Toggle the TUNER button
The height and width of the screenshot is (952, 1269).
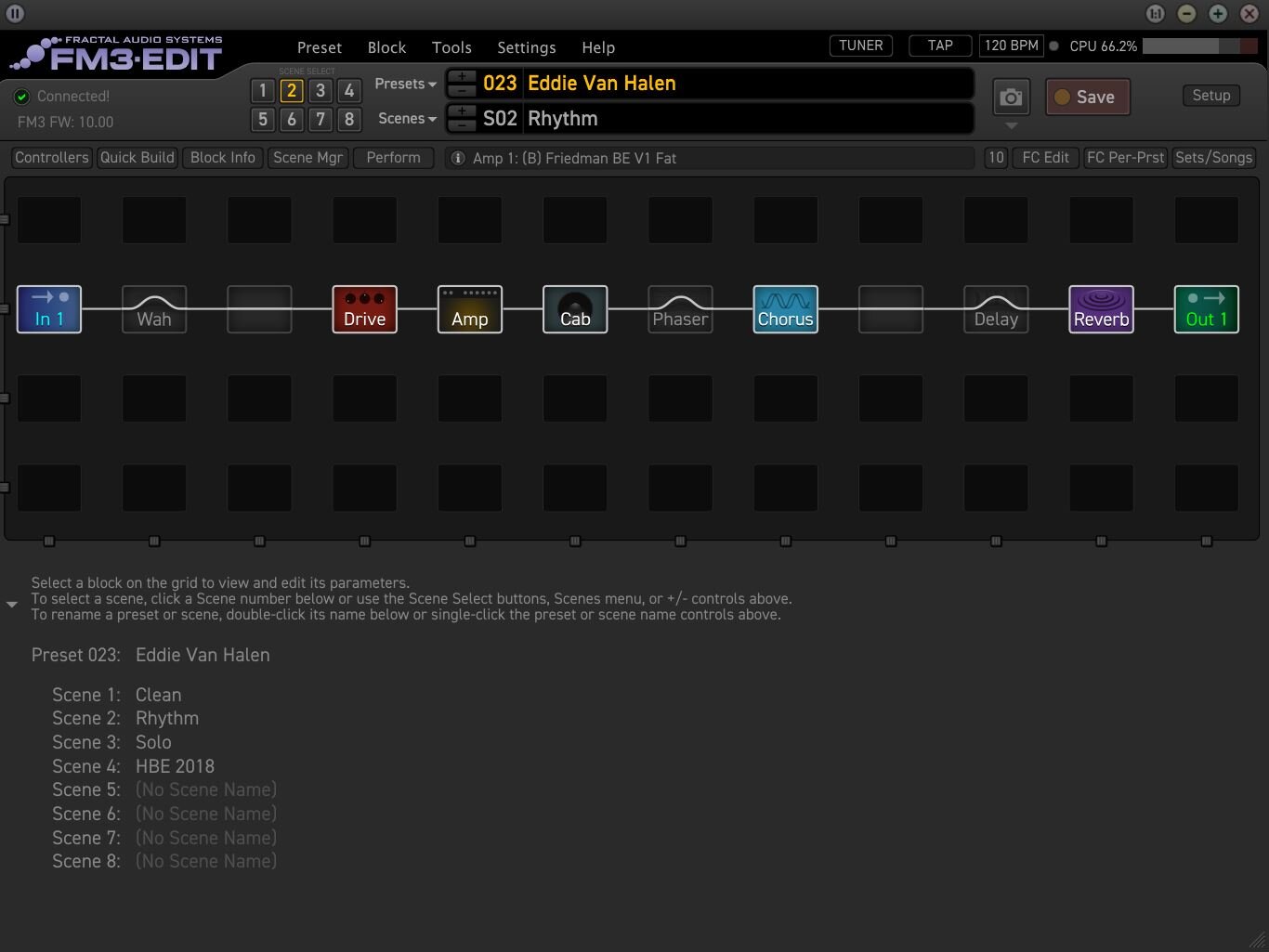tap(861, 46)
